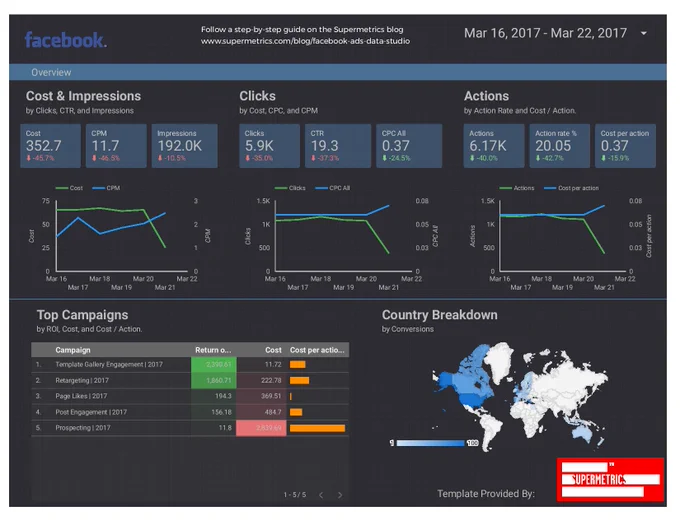Click the CPC All legend item in middle chart
The image size is (680, 525).
(x=332, y=188)
